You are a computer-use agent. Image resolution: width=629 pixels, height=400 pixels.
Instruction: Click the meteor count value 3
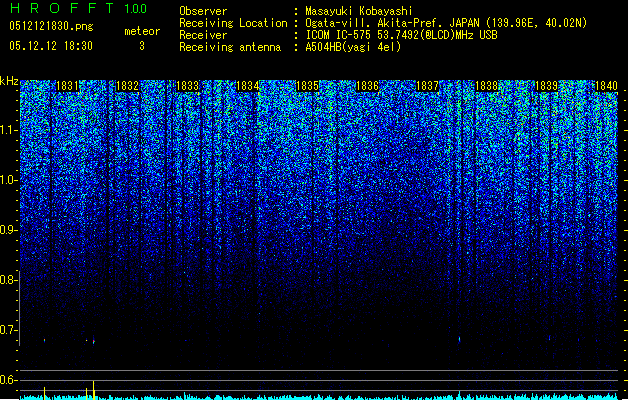point(142,46)
